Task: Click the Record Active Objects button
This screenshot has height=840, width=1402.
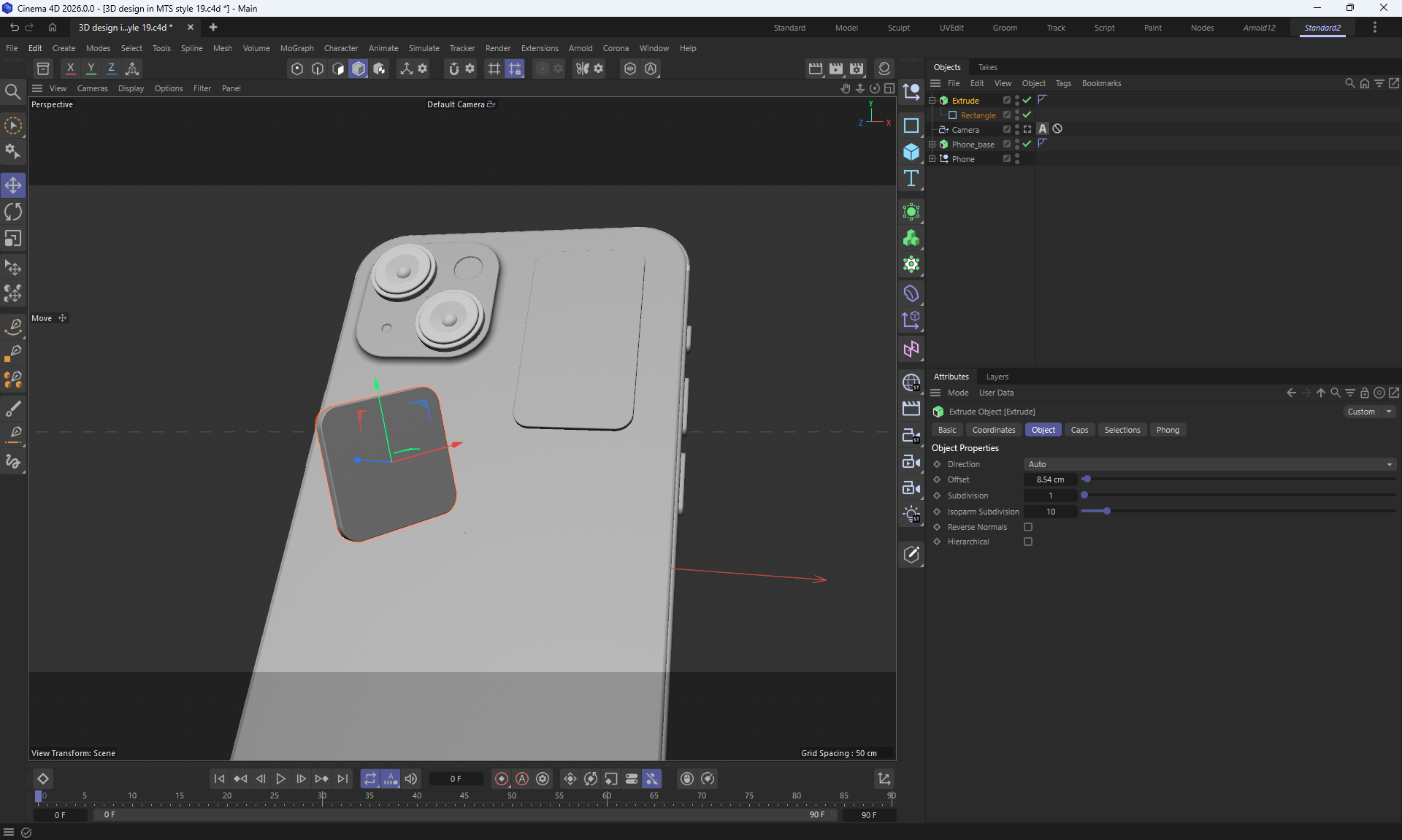Action: (x=502, y=779)
